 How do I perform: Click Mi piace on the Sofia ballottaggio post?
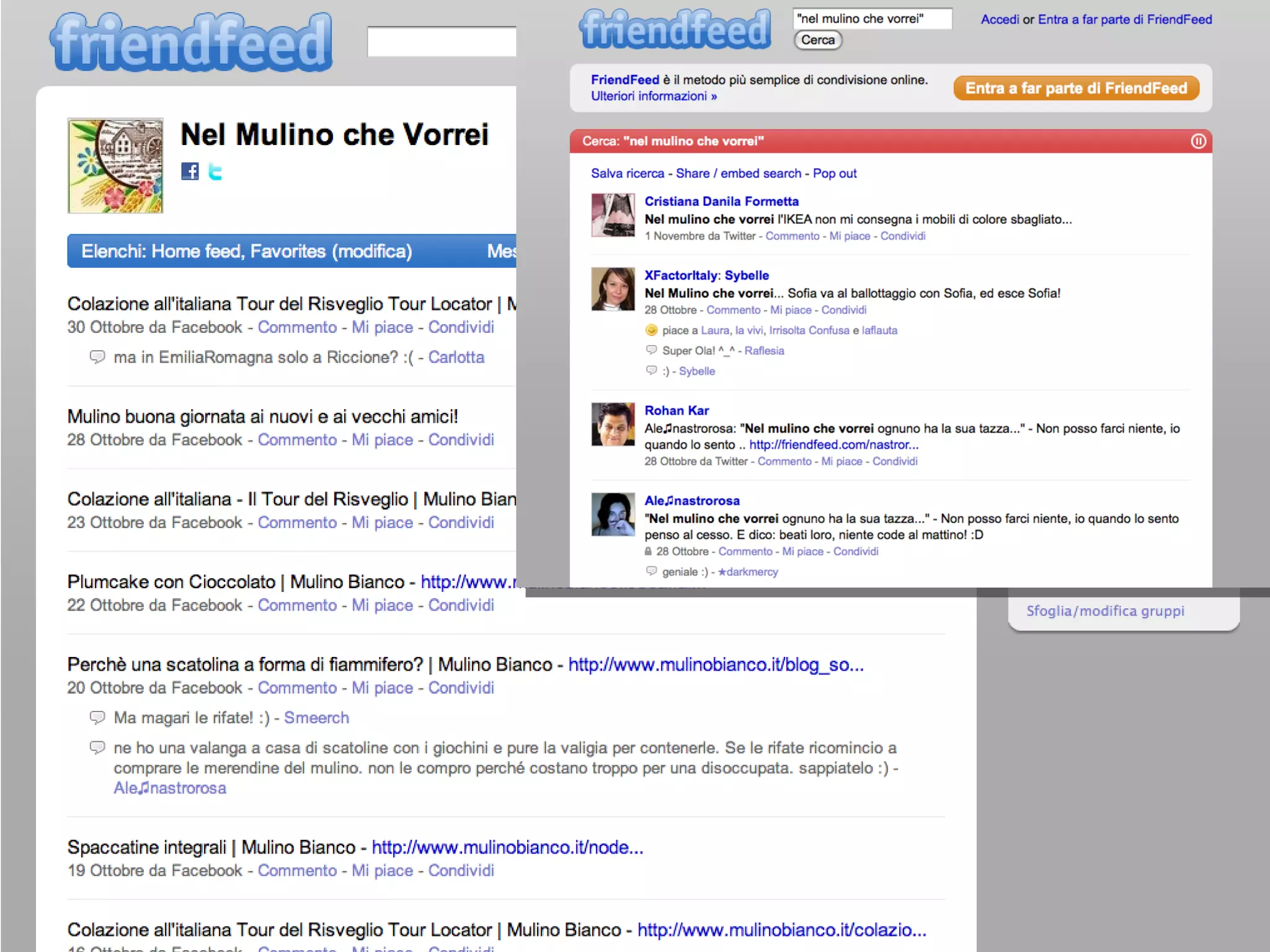tap(791, 310)
